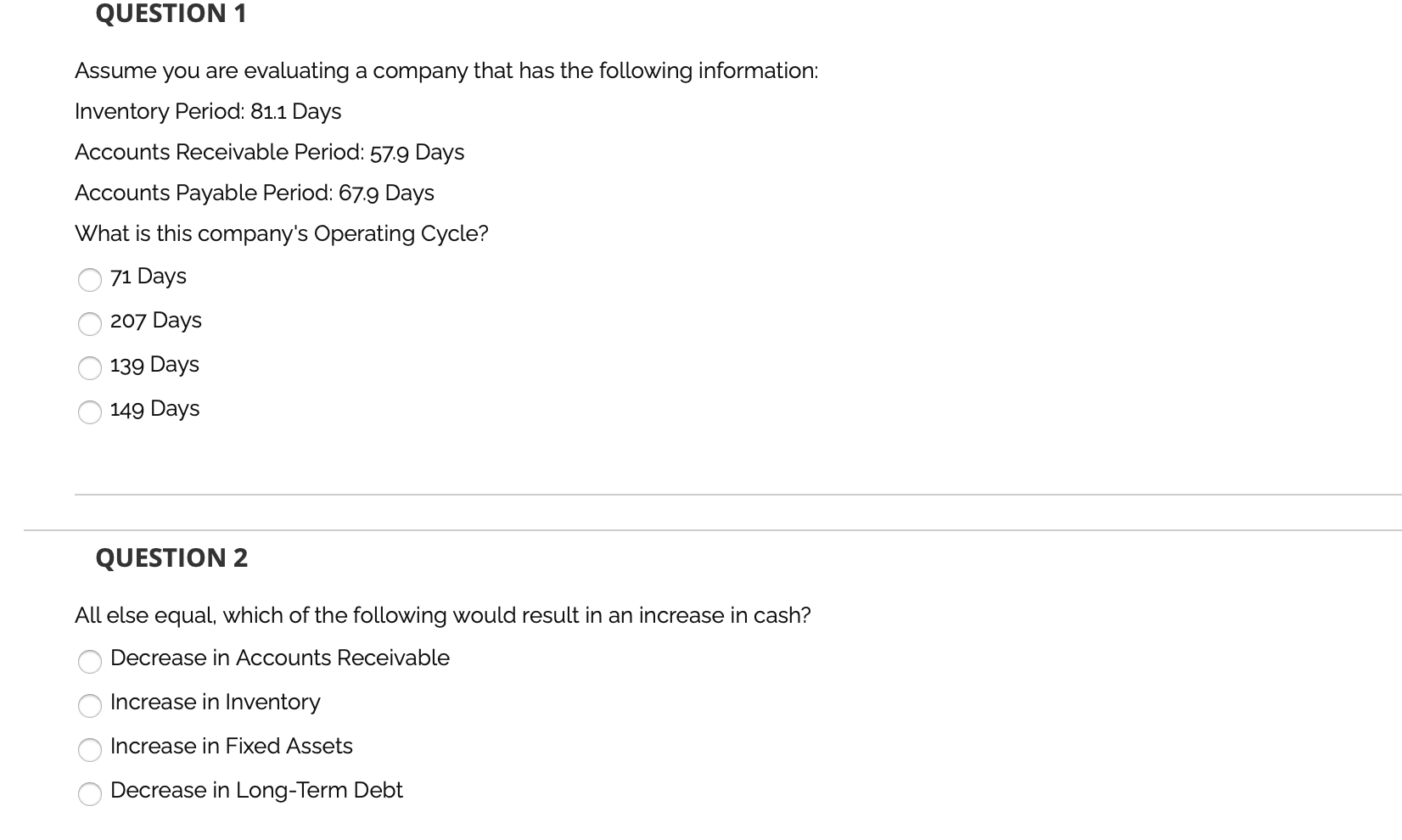1402x840 pixels.
Task: Choose Decrease in Long-Term Debt option
Action: click(x=90, y=795)
